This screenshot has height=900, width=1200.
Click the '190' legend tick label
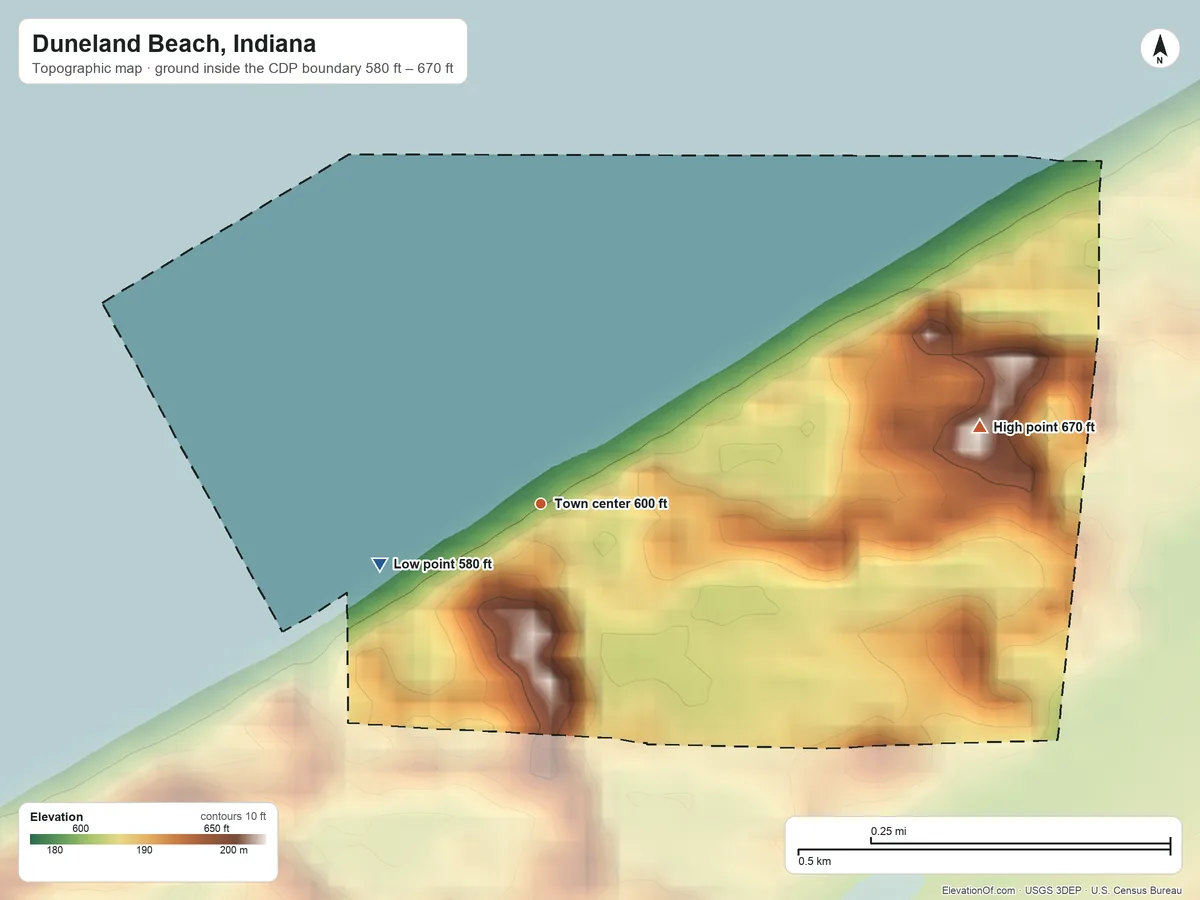(145, 851)
